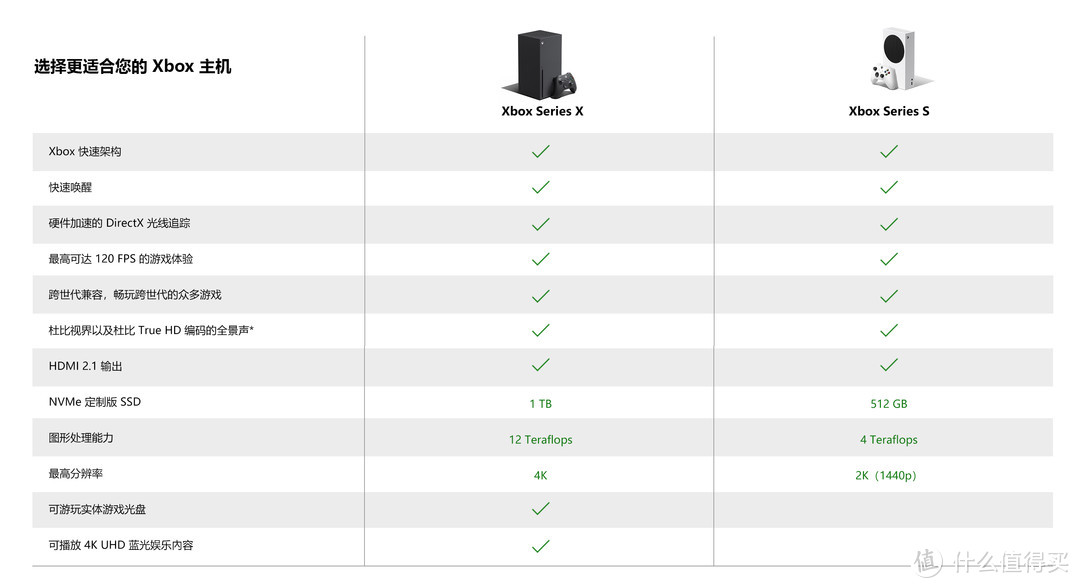
Task: Click Series X checkmark for 可游玩实体游戏光盘
Action: [541, 509]
